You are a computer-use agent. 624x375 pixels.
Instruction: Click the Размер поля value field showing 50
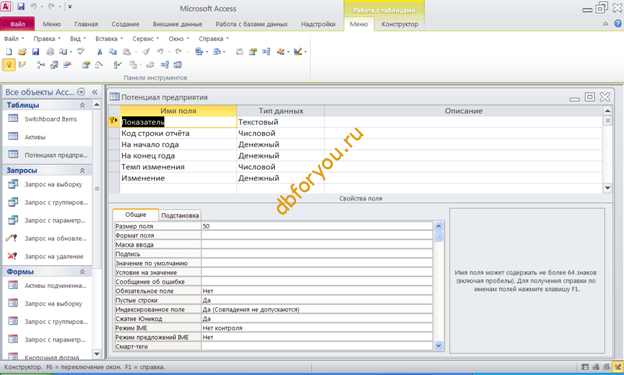317,226
